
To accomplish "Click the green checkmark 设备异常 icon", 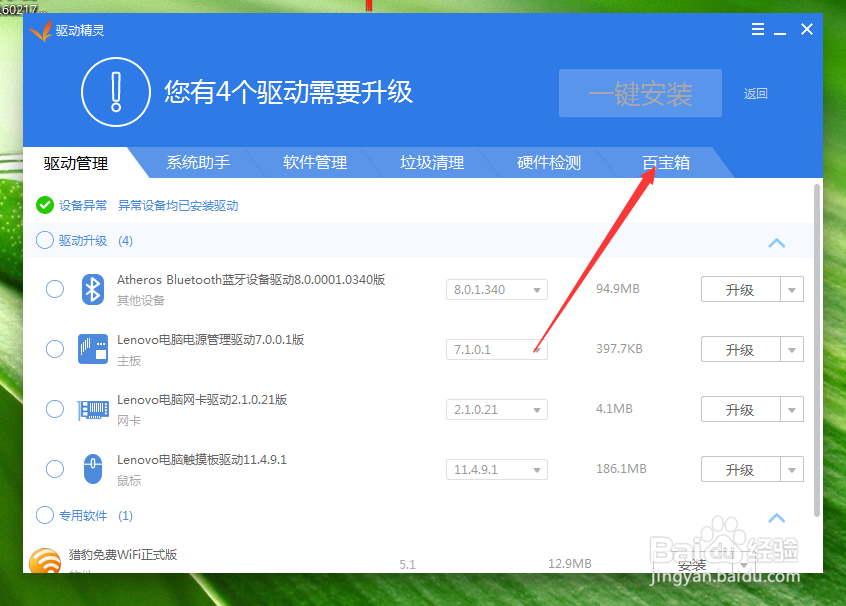I will (45, 205).
